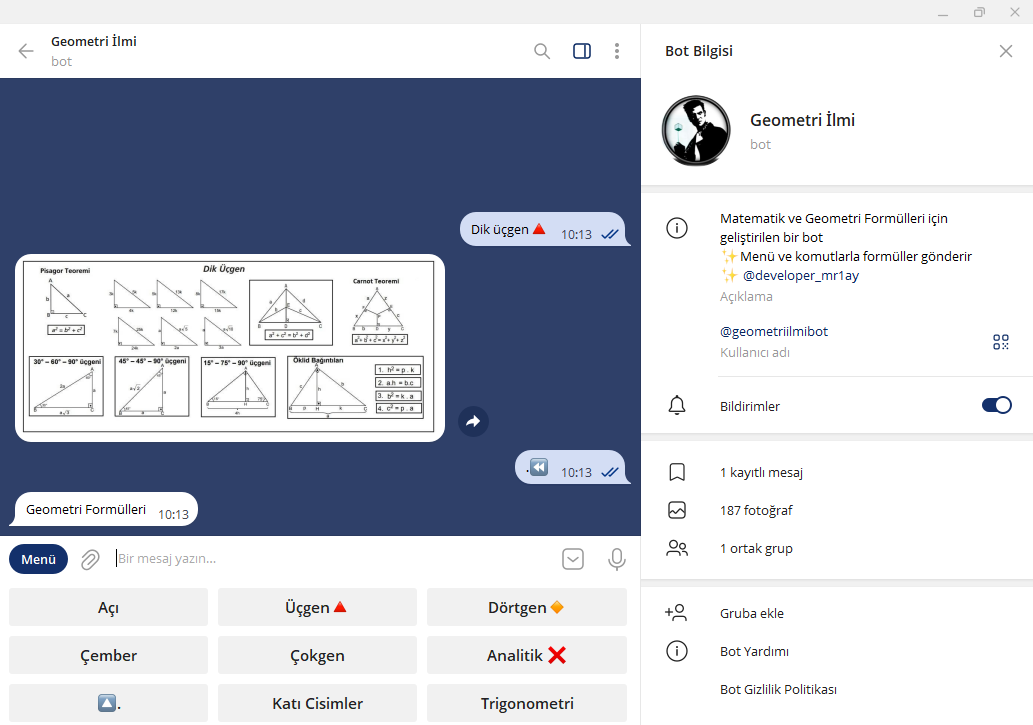
Task: Click the people icon beside ortak grup
Action: pos(677,548)
